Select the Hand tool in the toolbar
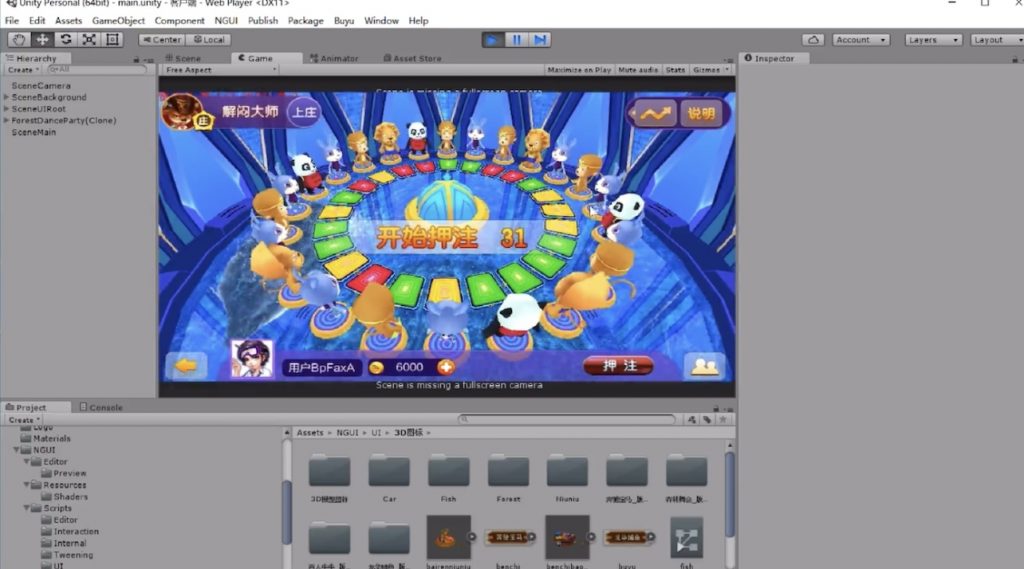Image resolution: width=1024 pixels, height=569 pixels. point(19,40)
